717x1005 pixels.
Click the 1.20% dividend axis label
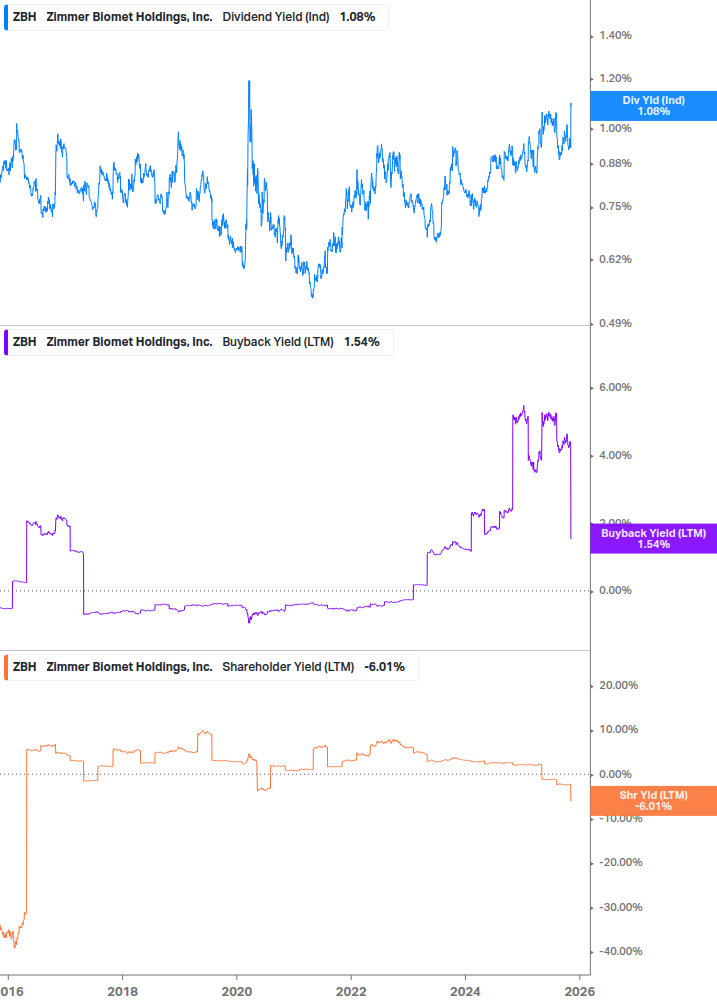point(615,78)
